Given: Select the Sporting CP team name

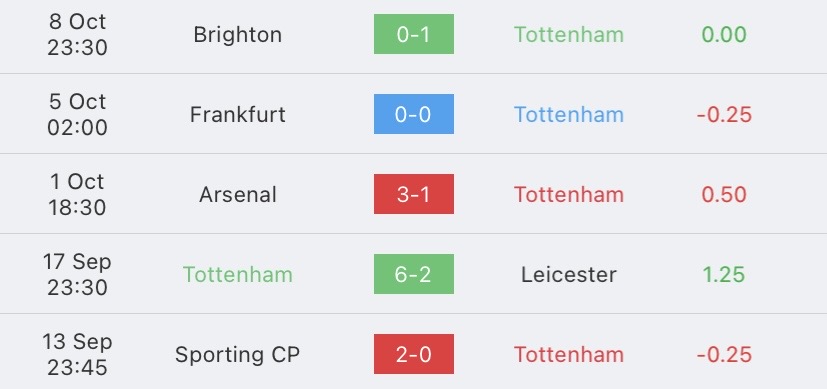Looking at the screenshot, I should point(237,355).
